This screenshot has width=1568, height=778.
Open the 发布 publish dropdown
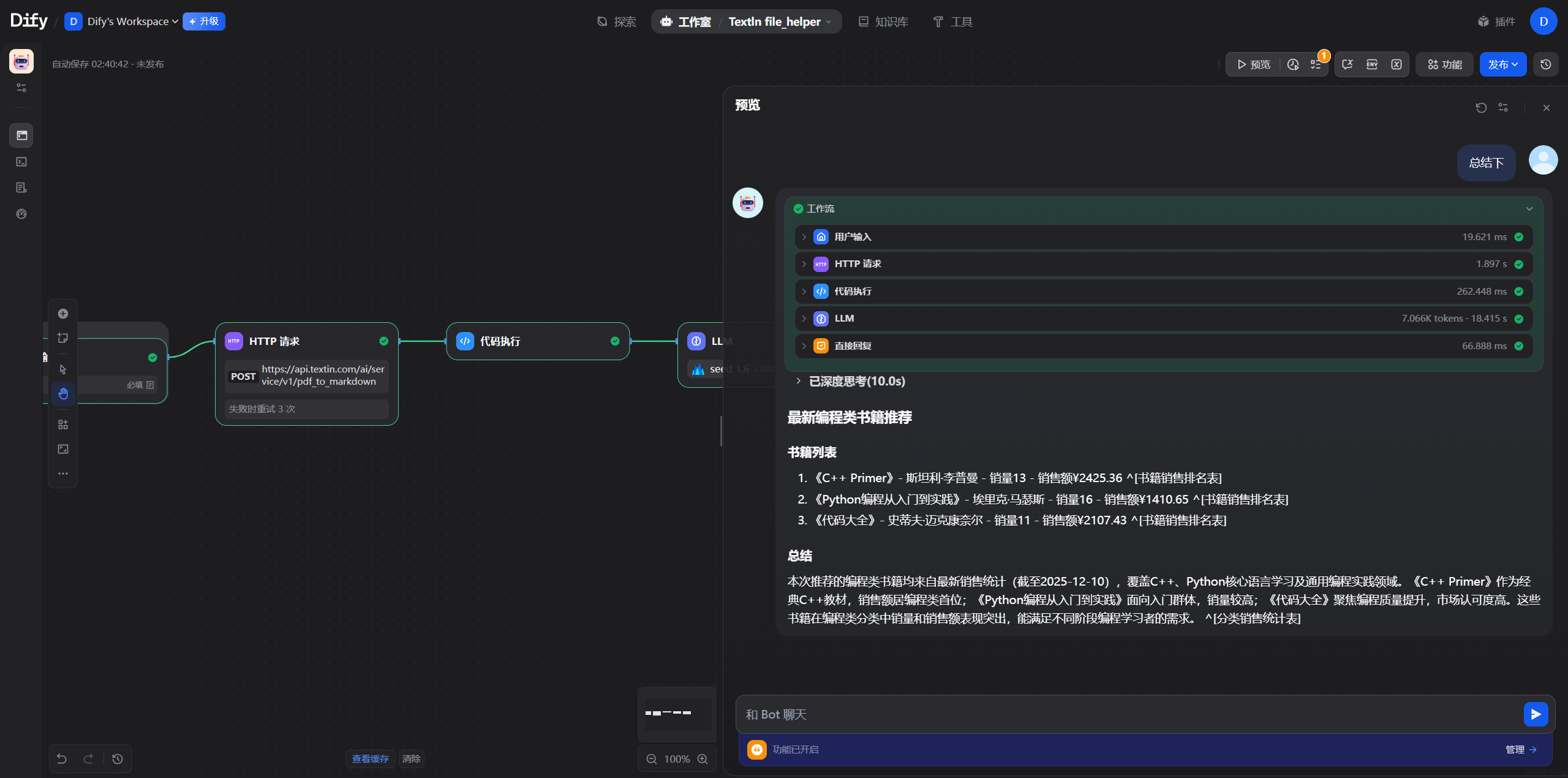[x=1502, y=64]
